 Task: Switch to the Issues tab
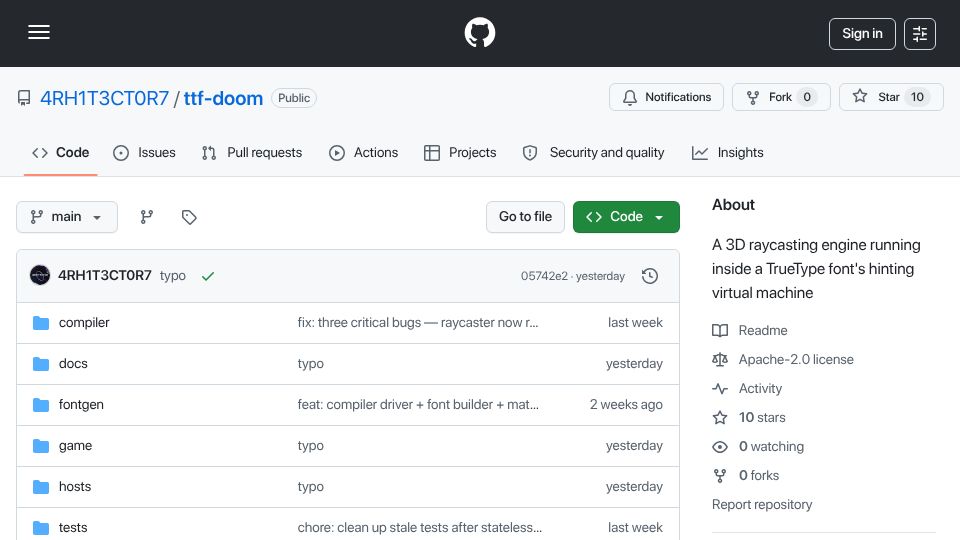(144, 152)
